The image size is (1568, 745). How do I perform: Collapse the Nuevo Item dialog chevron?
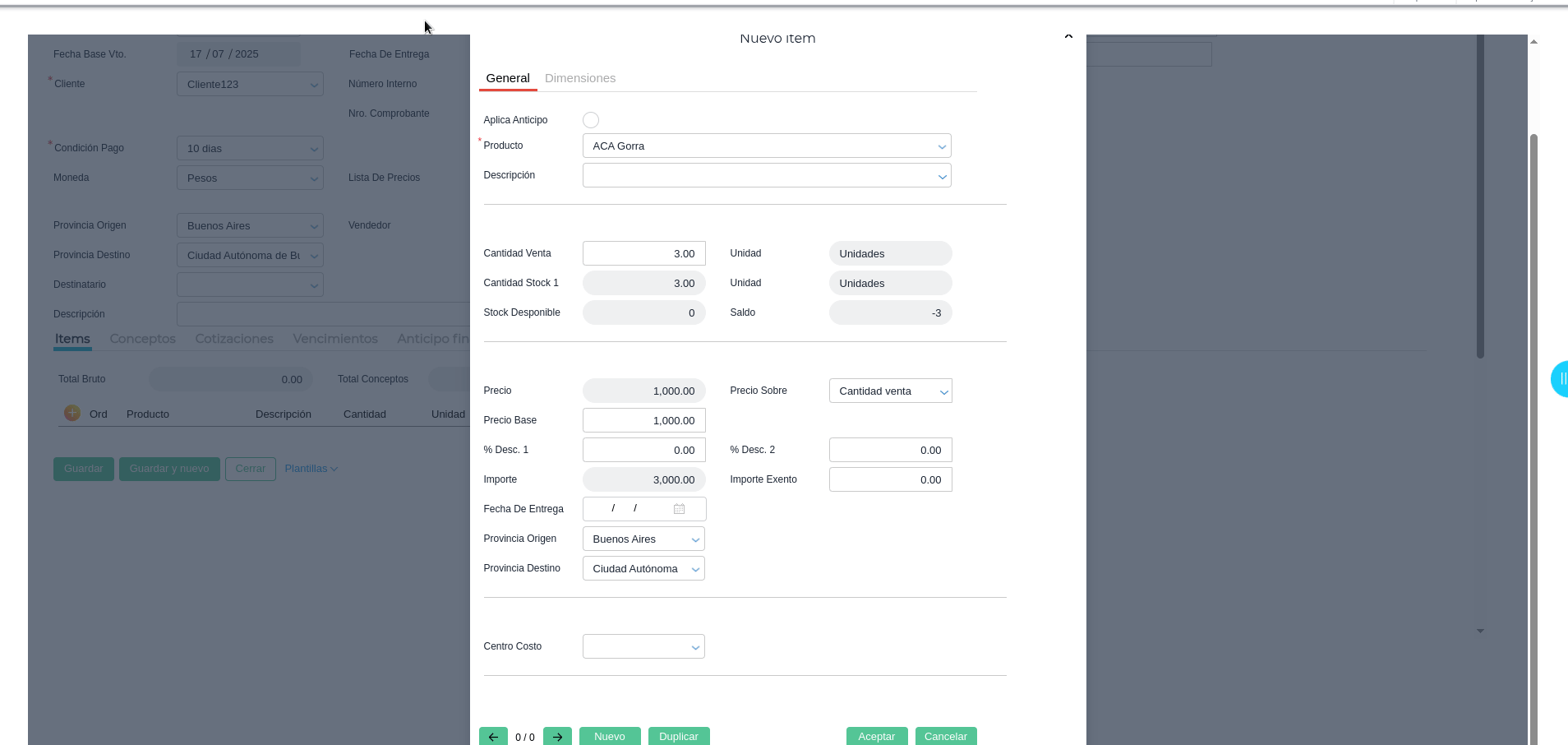coord(1068,38)
